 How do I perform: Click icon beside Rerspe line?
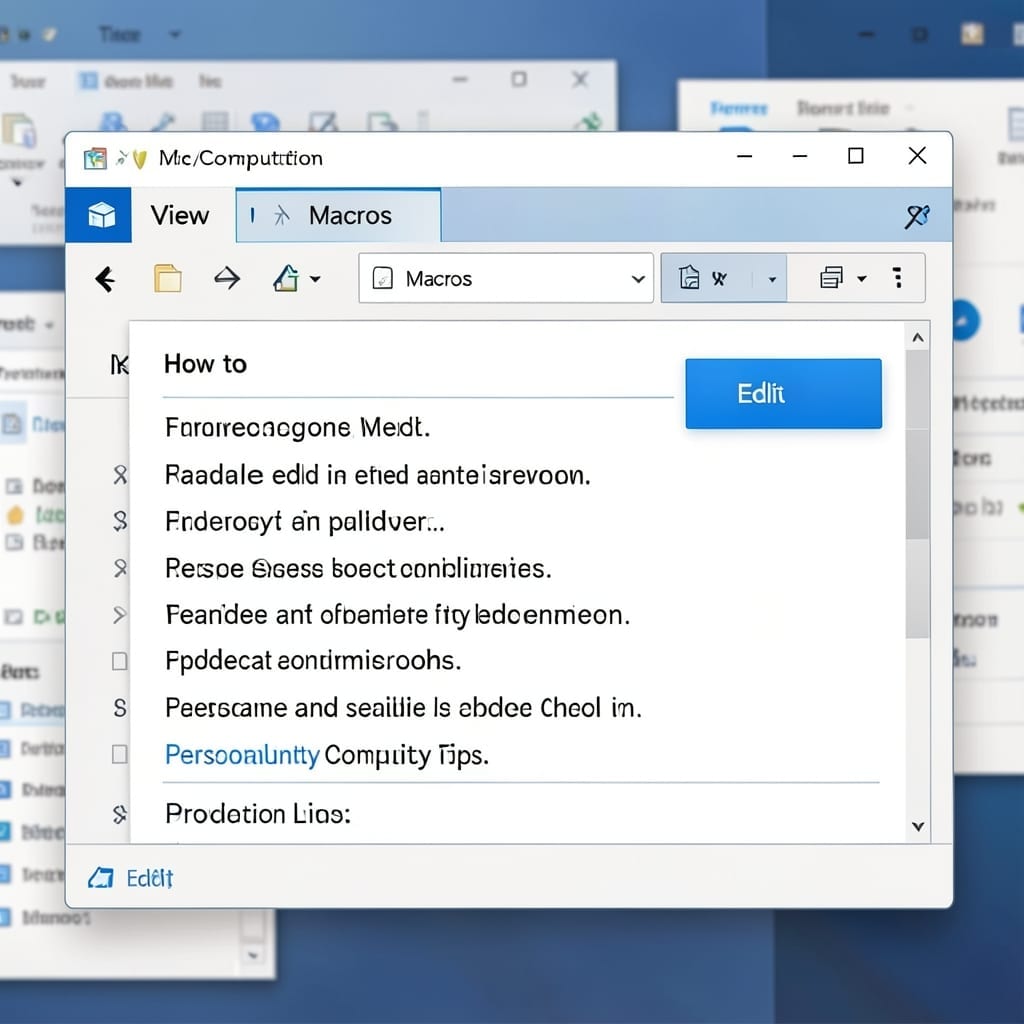[x=120, y=568]
